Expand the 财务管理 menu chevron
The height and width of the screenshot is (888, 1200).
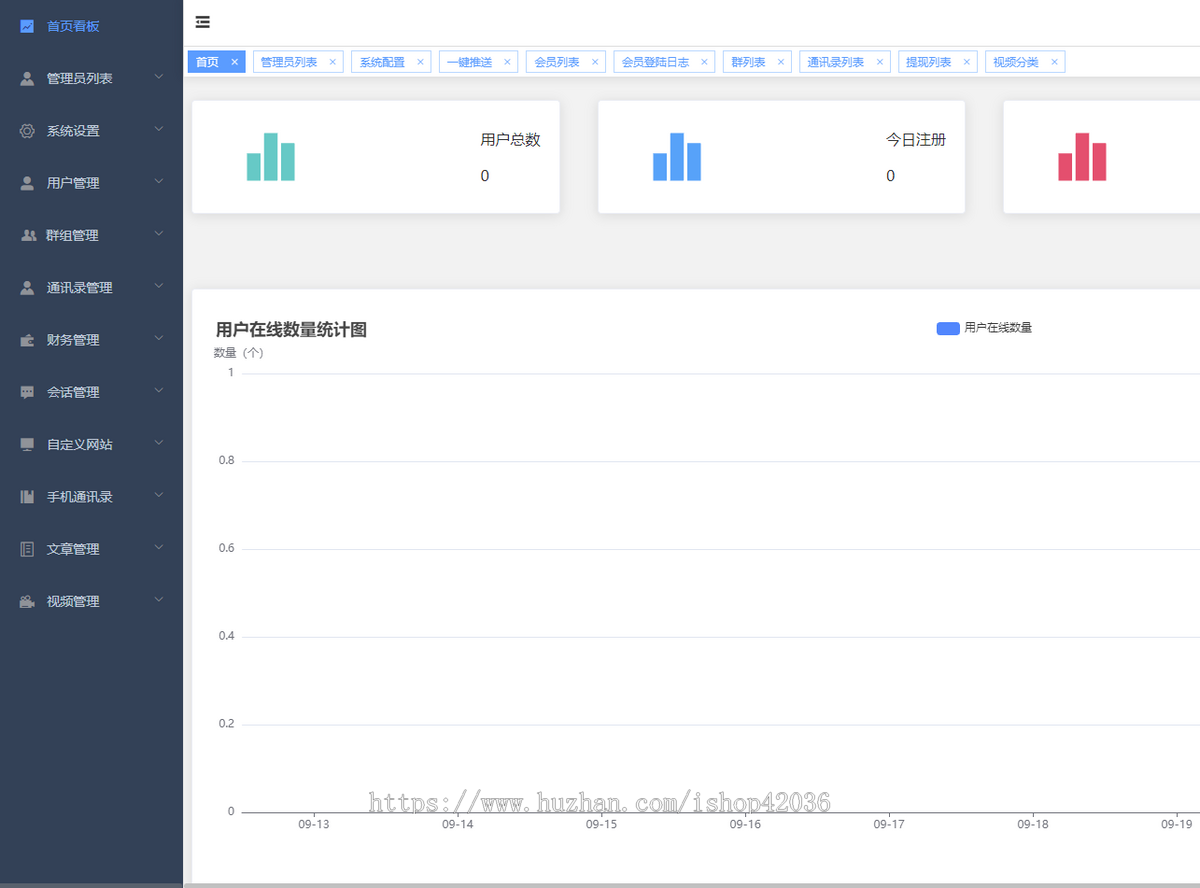point(159,338)
